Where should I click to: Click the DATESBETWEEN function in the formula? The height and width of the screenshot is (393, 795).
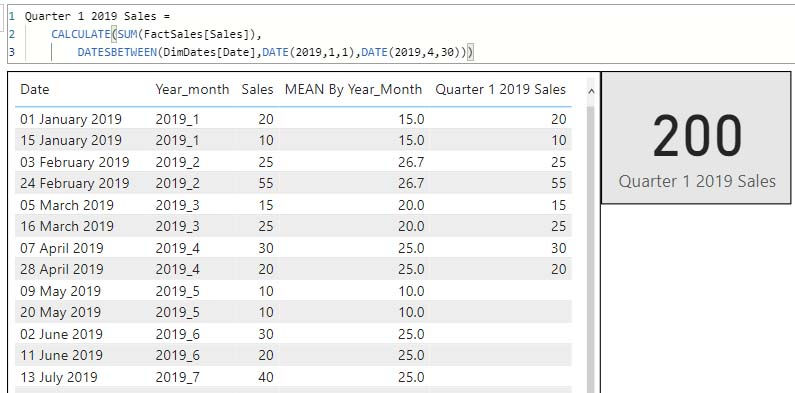(x=117, y=52)
